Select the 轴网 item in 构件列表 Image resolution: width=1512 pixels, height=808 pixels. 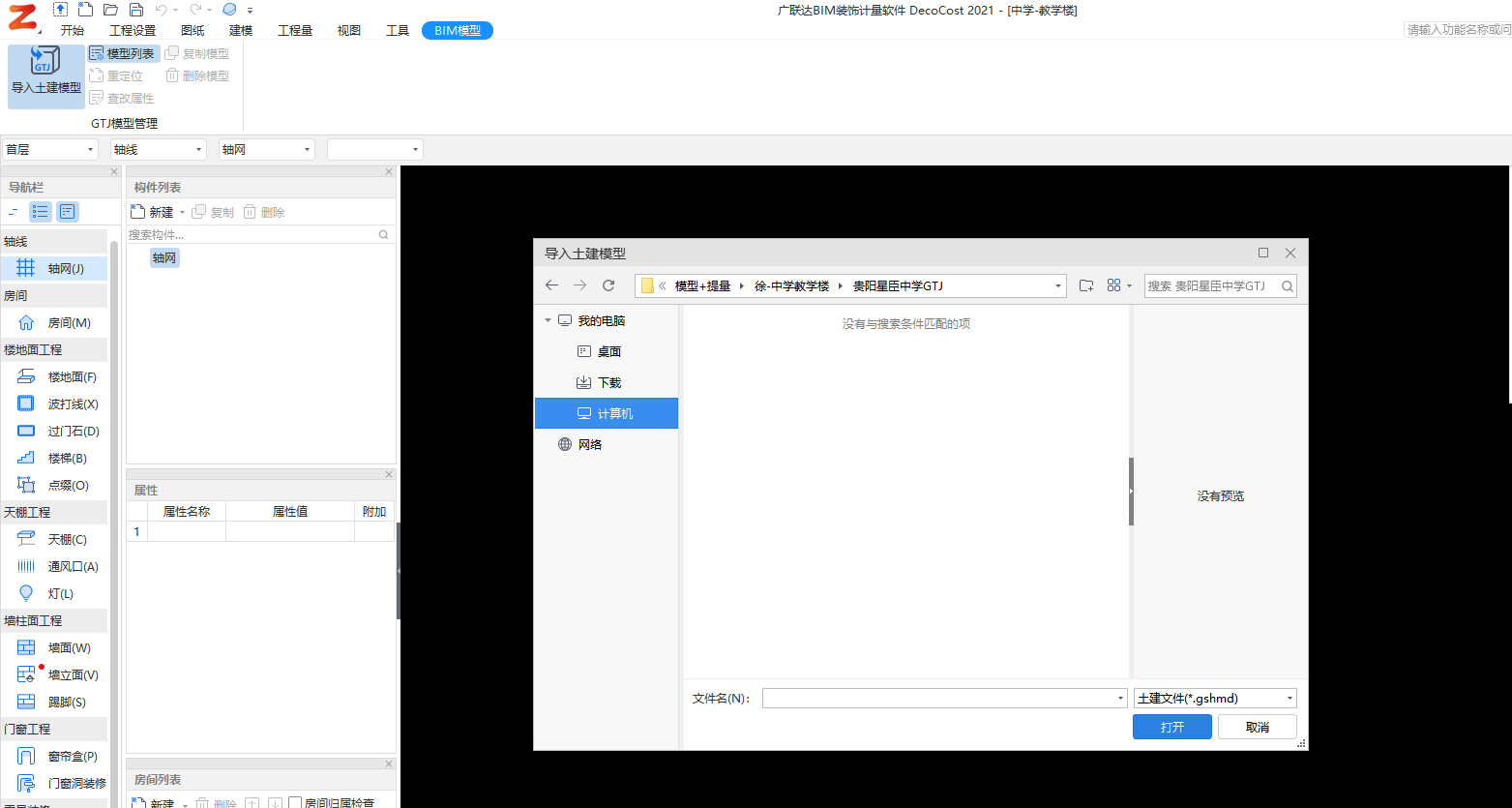[x=164, y=257]
